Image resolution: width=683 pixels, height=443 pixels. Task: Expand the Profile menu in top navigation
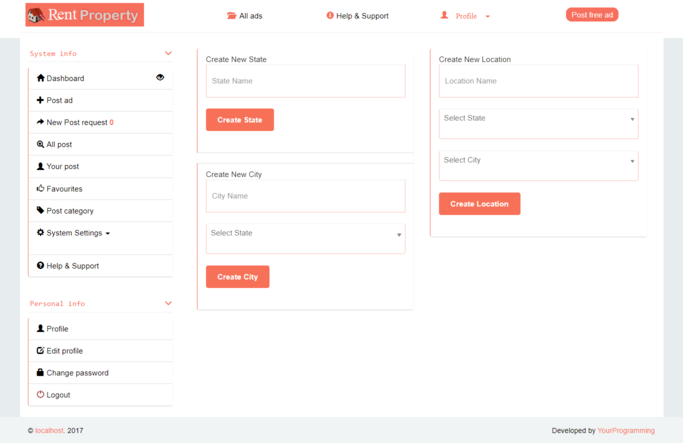click(x=466, y=16)
